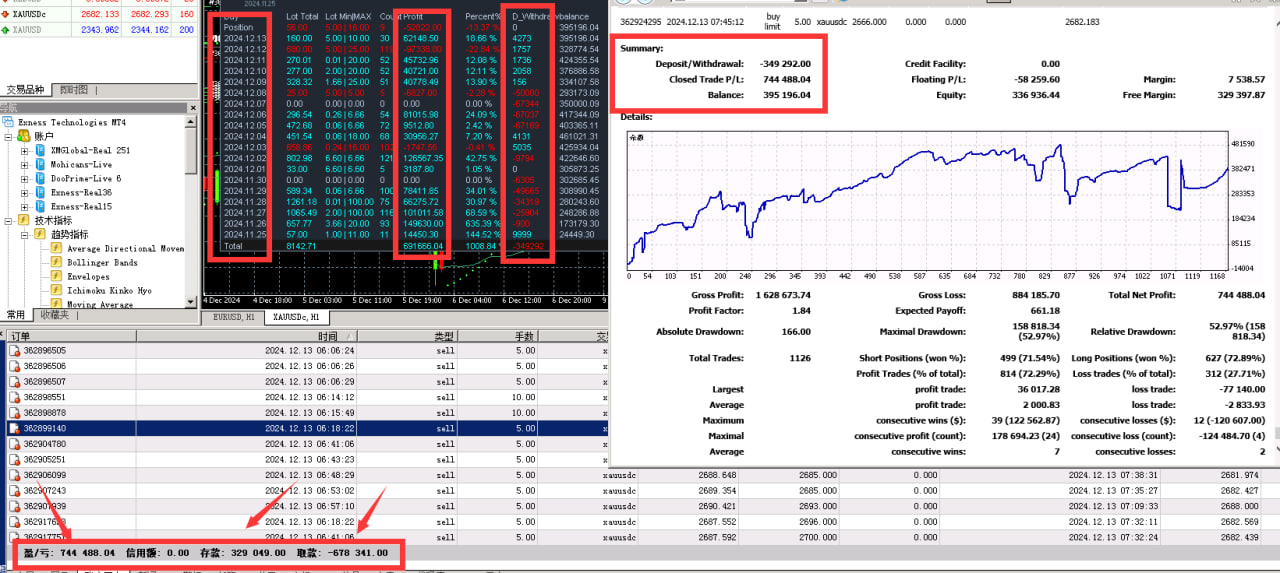
Task: Click the order icon beside ticket 362896505
Action: pos(15,351)
